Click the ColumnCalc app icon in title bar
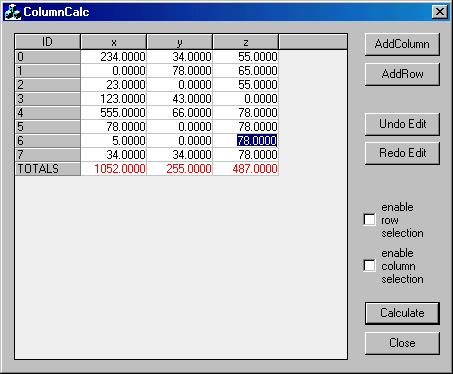 pyautogui.click(x=12, y=12)
